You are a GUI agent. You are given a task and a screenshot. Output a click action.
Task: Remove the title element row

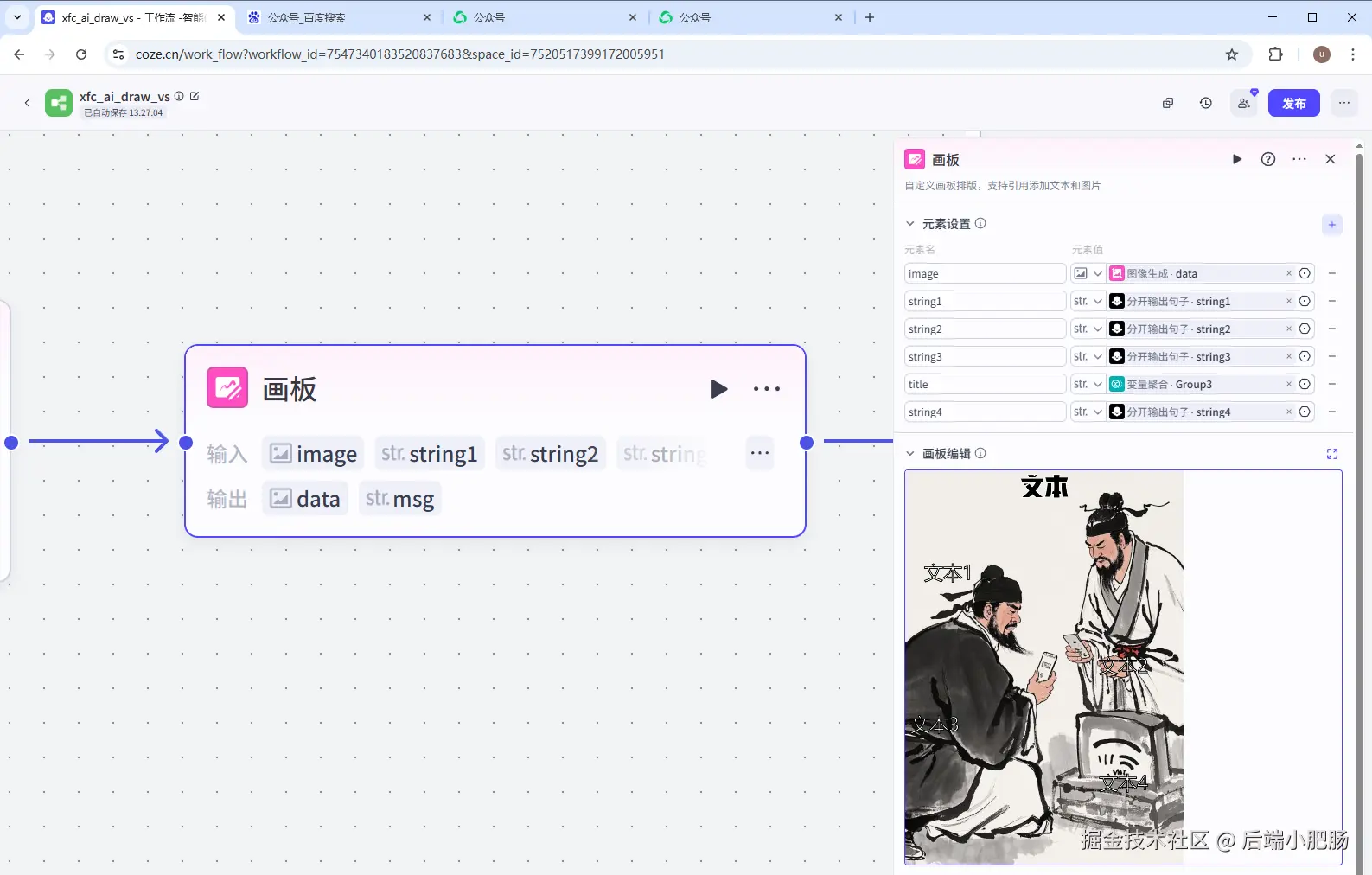click(1332, 384)
